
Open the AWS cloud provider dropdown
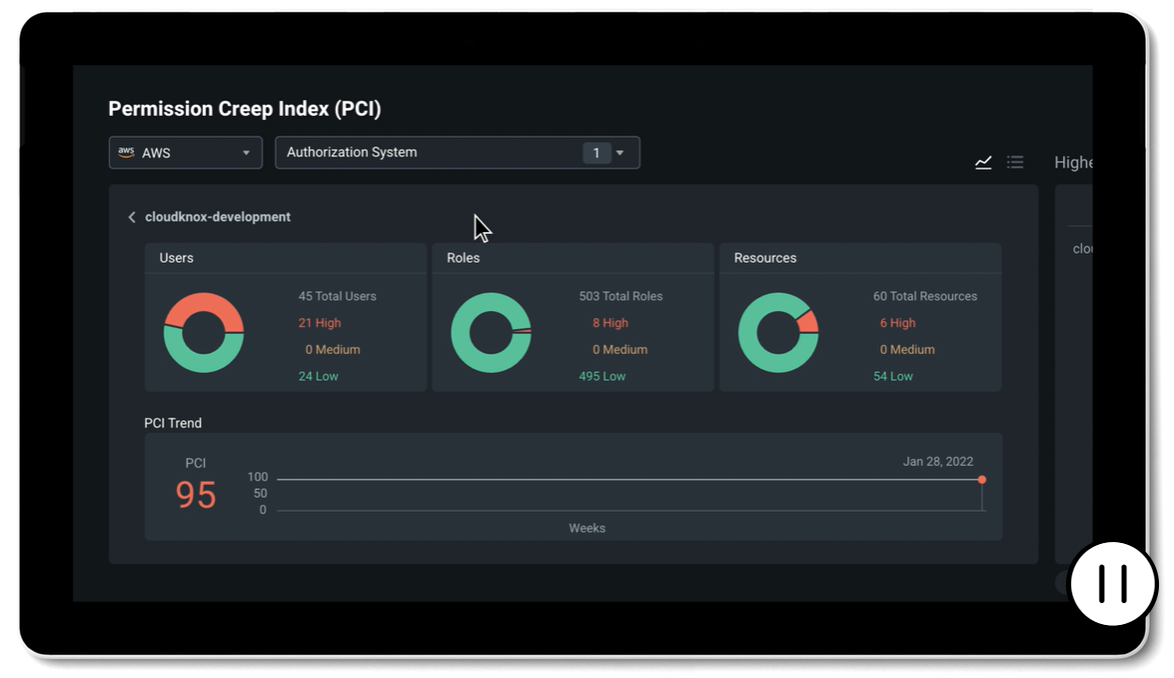click(185, 153)
